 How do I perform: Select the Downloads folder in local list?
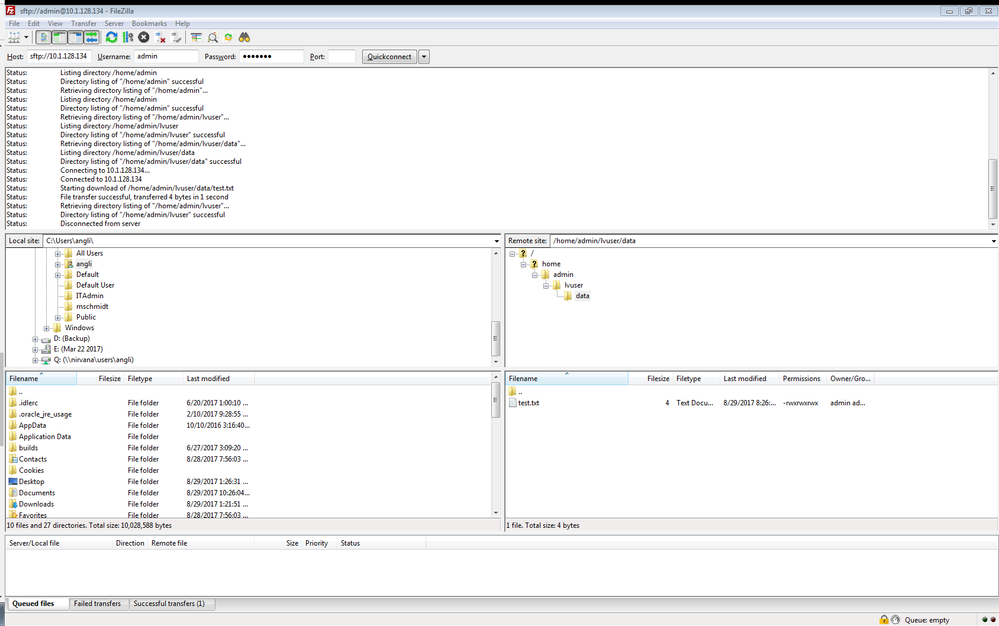pyautogui.click(x=36, y=504)
